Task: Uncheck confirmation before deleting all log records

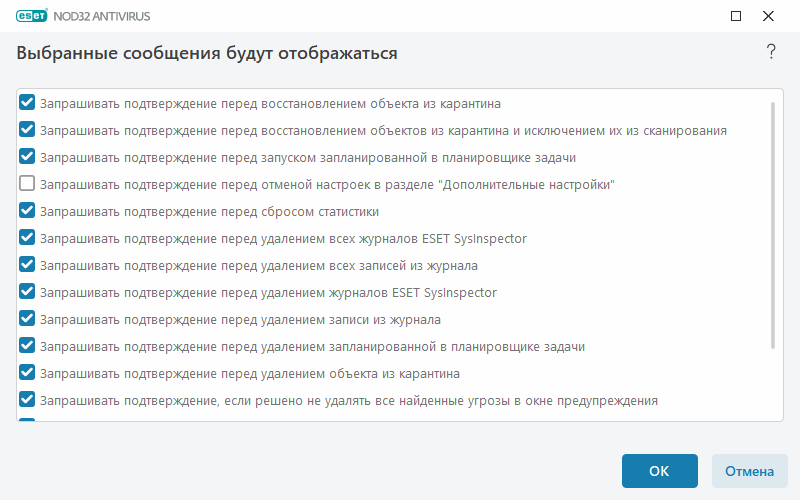Action: 27,264
